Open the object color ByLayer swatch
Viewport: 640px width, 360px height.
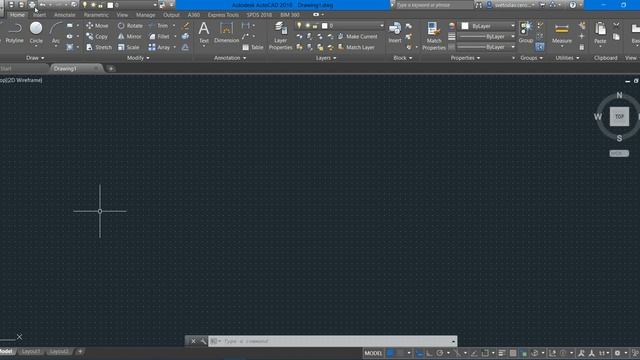click(465, 26)
